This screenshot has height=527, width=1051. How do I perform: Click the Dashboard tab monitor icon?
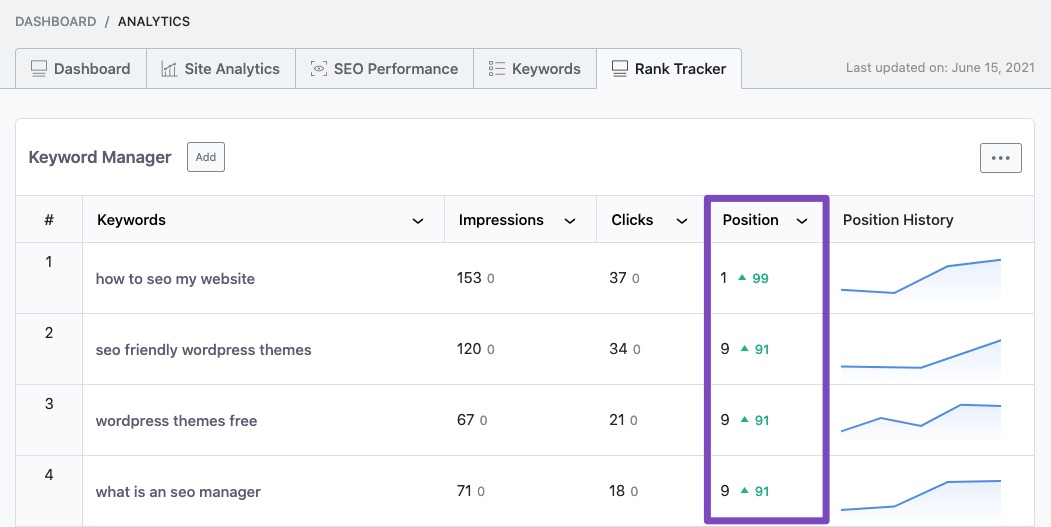(x=39, y=69)
